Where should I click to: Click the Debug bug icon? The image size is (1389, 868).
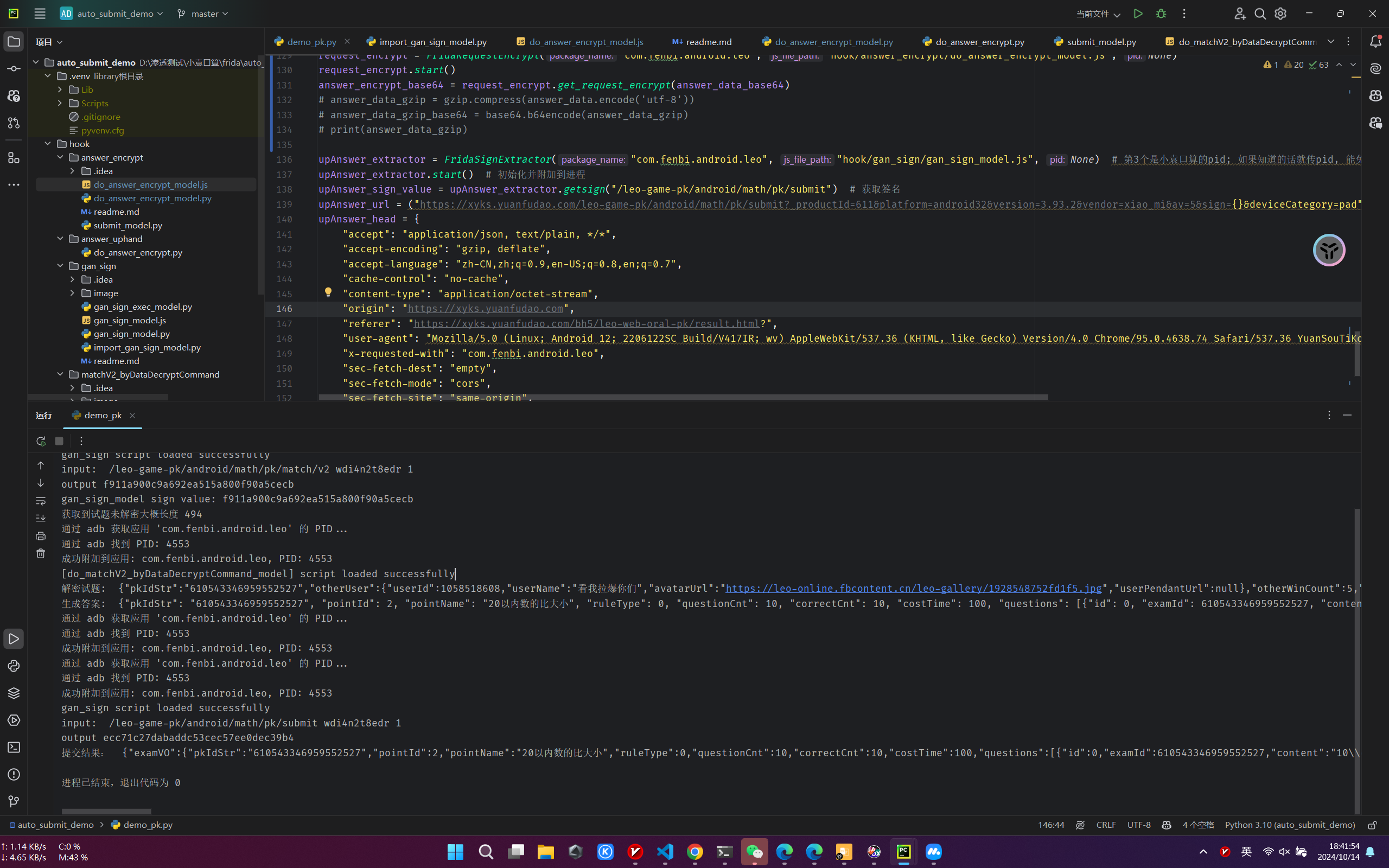[x=1161, y=14]
